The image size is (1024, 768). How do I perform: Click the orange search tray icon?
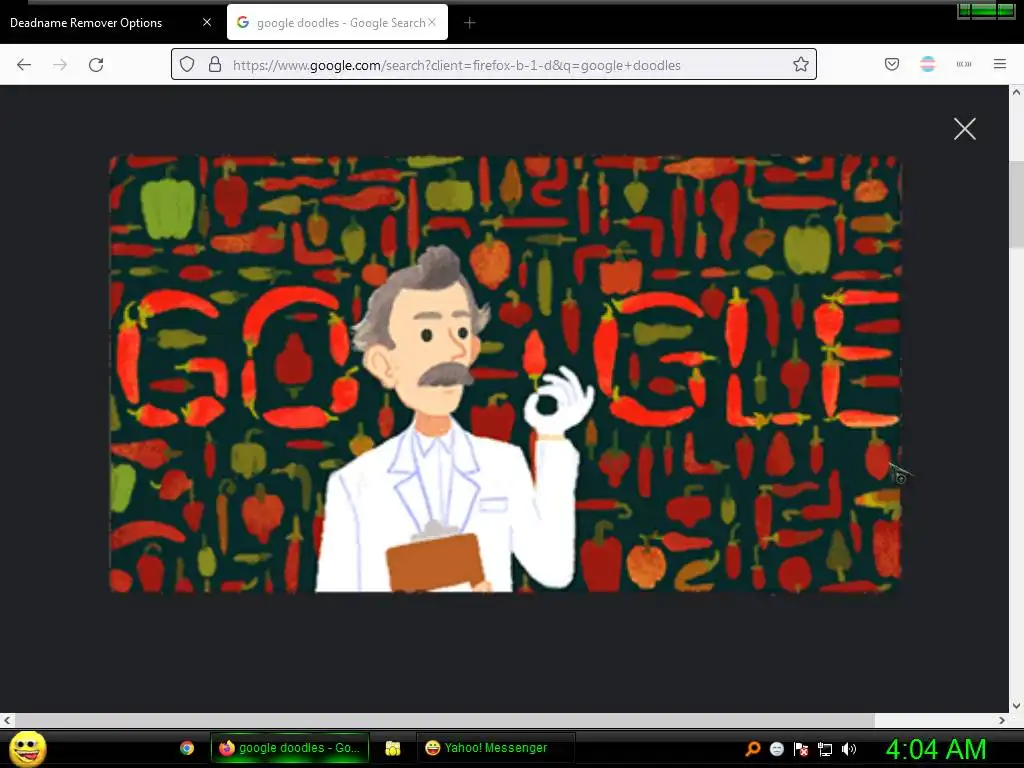753,749
